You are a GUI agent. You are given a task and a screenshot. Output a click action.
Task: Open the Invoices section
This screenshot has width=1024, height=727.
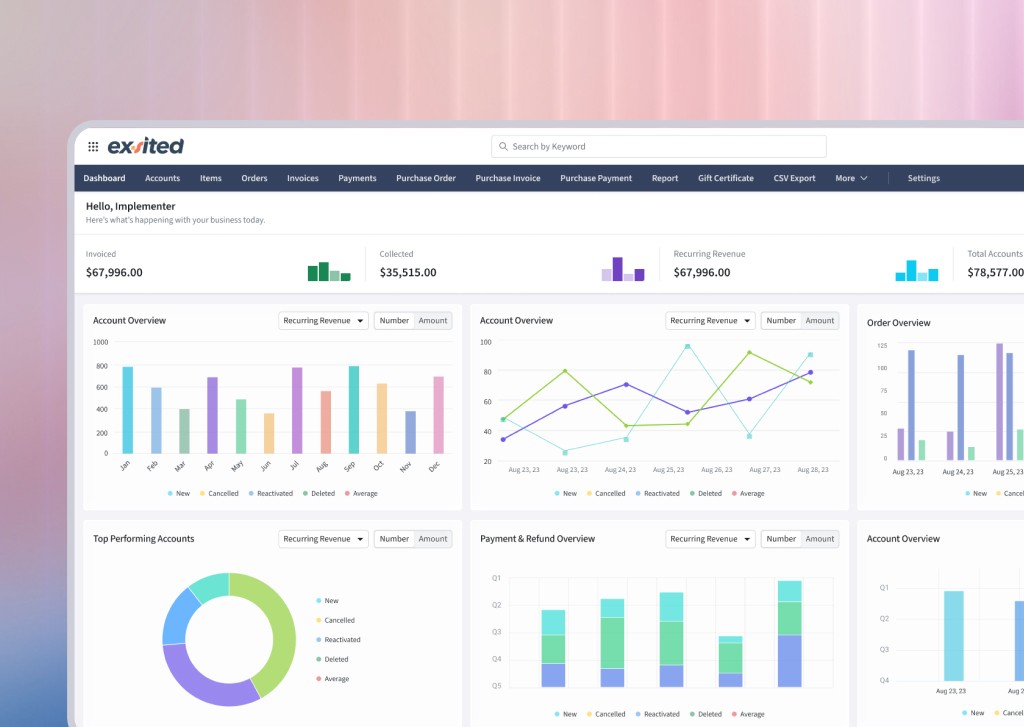[302, 178]
